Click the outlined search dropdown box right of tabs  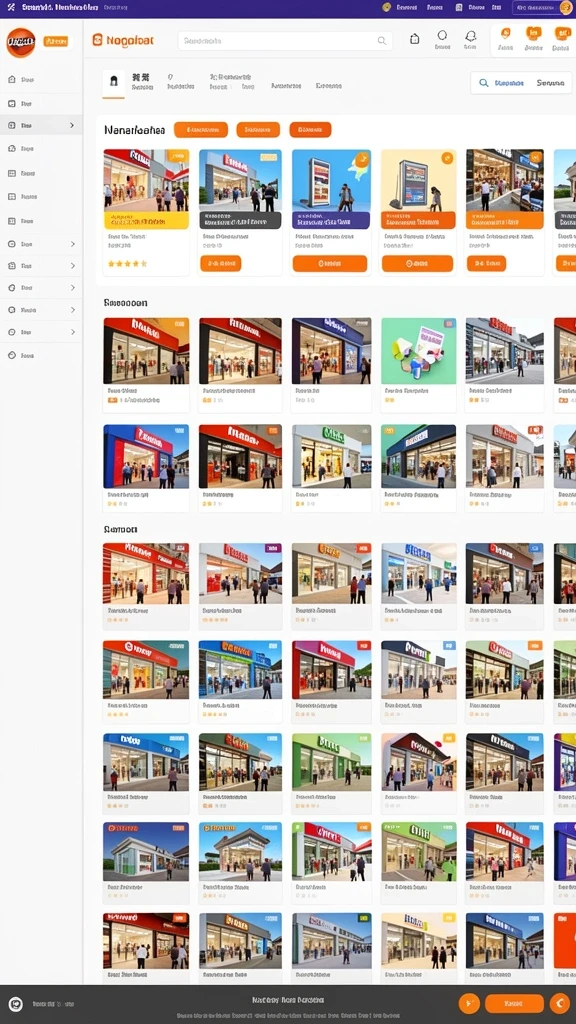point(522,83)
